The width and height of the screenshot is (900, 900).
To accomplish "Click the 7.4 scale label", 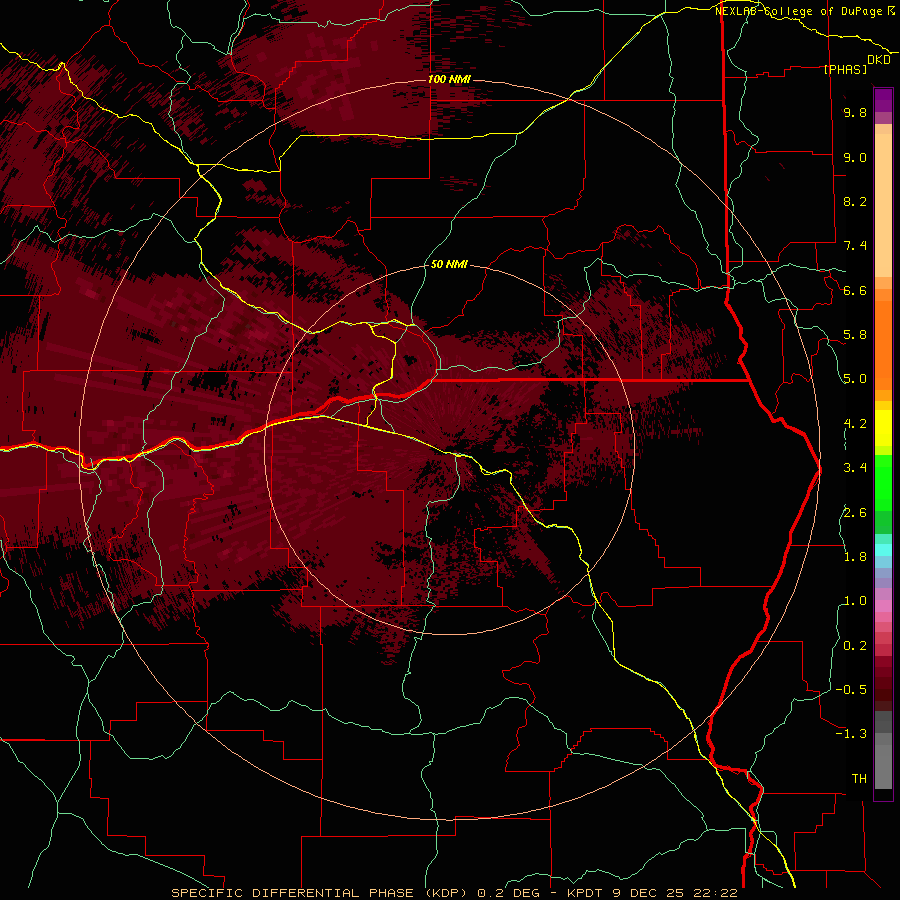I will coord(855,246).
